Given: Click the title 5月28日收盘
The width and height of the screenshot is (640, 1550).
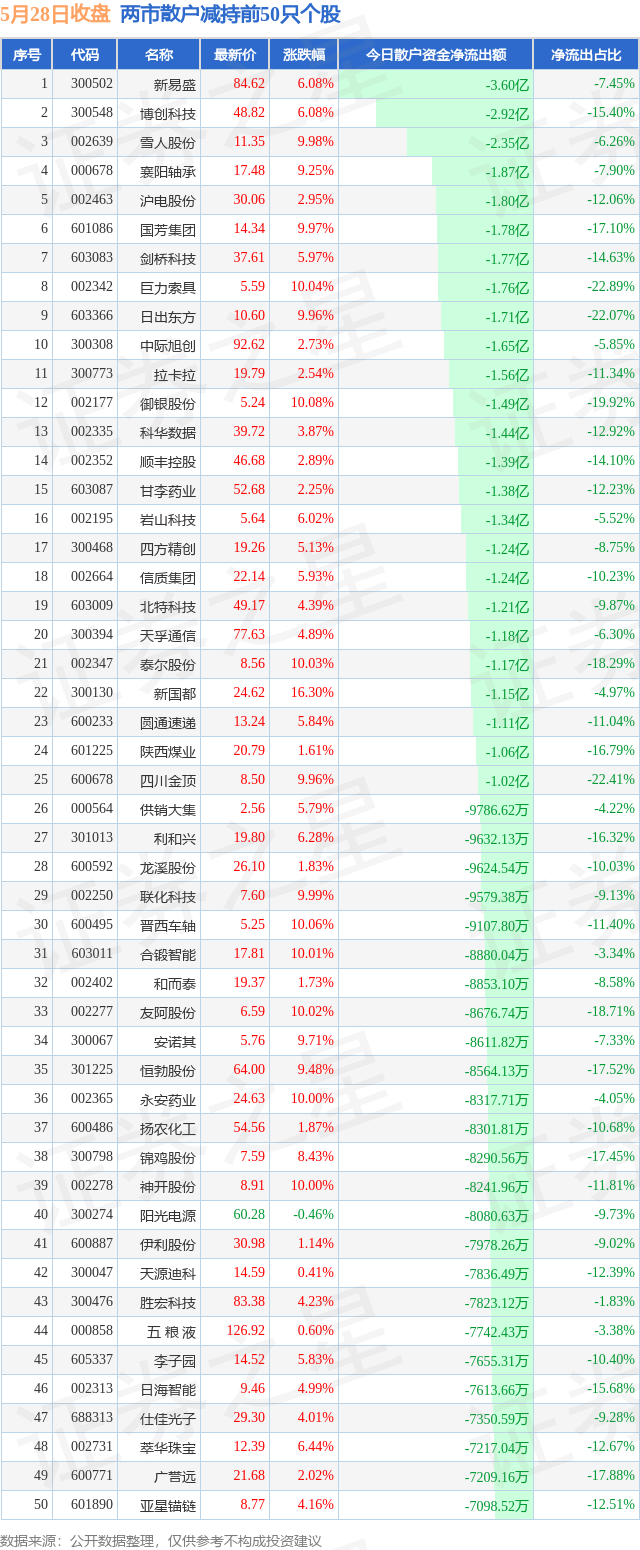Looking at the screenshot, I should (x=56, y=15).
